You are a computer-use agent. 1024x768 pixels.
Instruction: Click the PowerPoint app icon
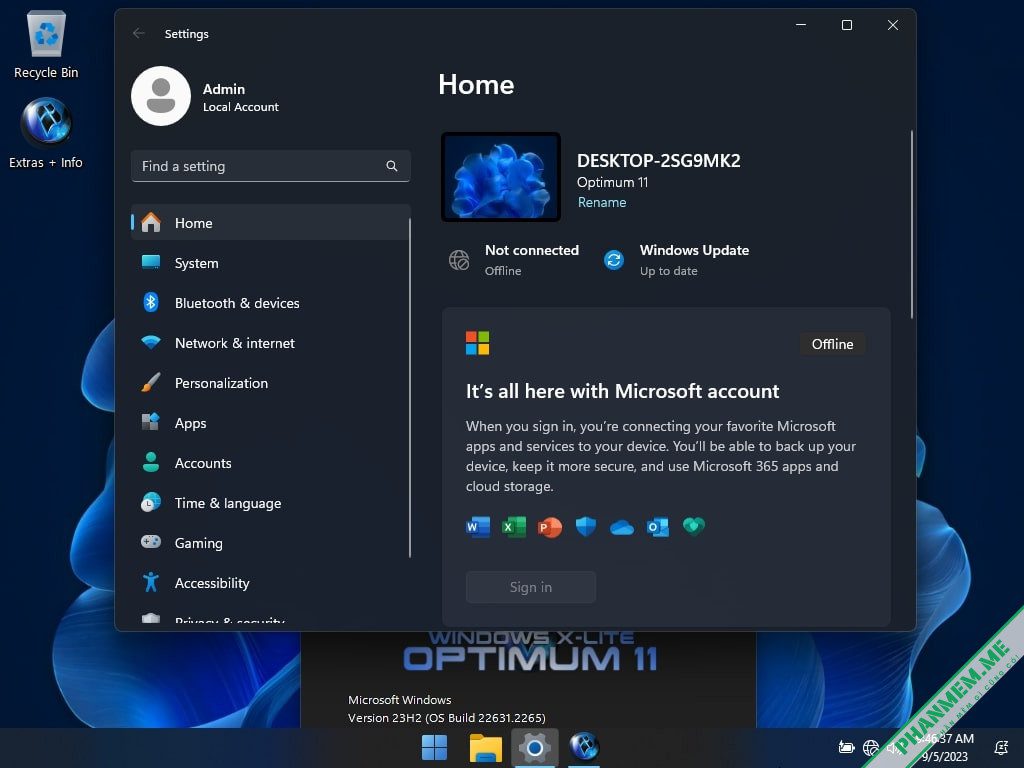point(550,526)
